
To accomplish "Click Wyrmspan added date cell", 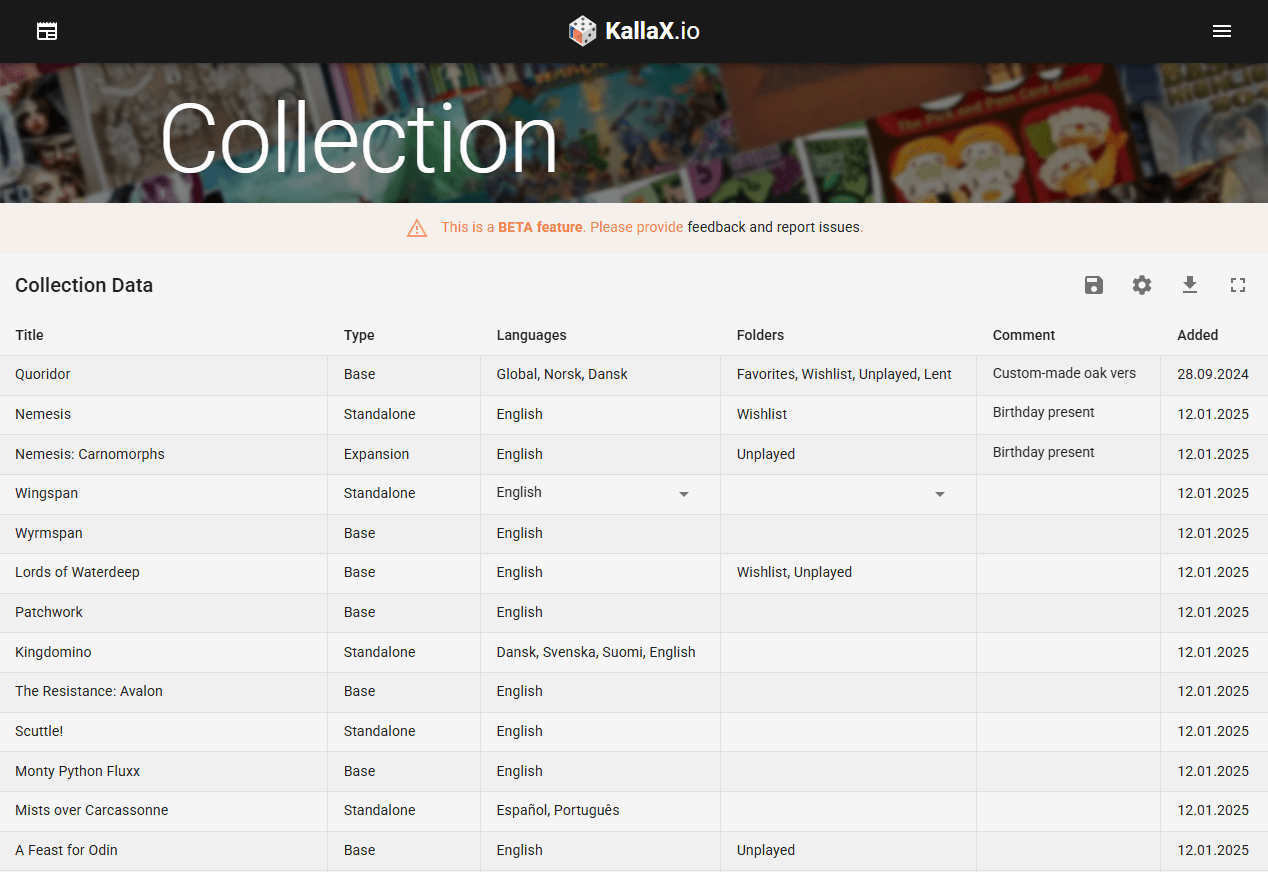I will click(1214, 534).
